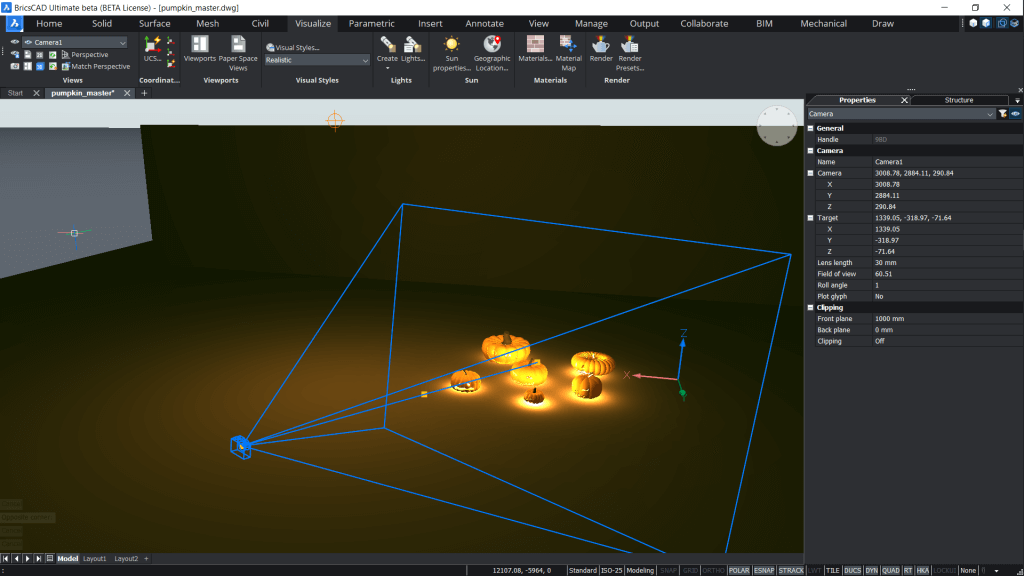The height and width of the screenshot is (576, 1024).
Task: Open the Layout1 tab
Action: (95, 559)
